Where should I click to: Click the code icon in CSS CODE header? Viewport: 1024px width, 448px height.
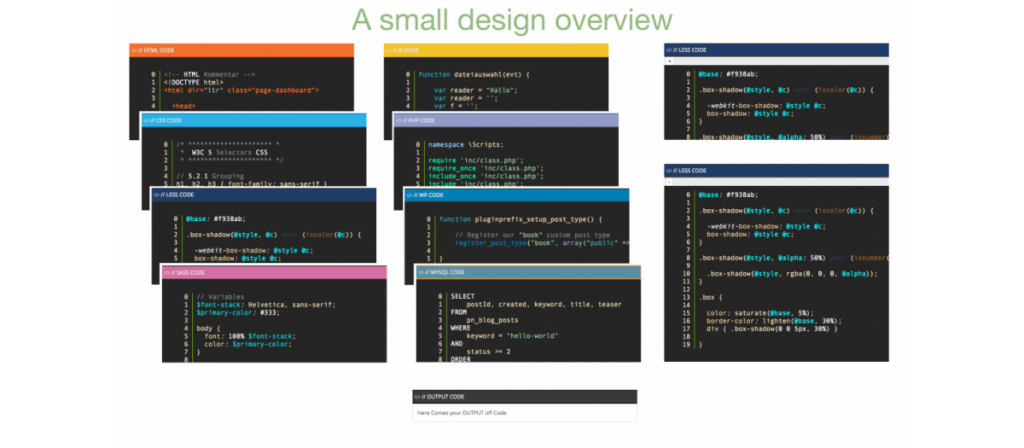146,120
